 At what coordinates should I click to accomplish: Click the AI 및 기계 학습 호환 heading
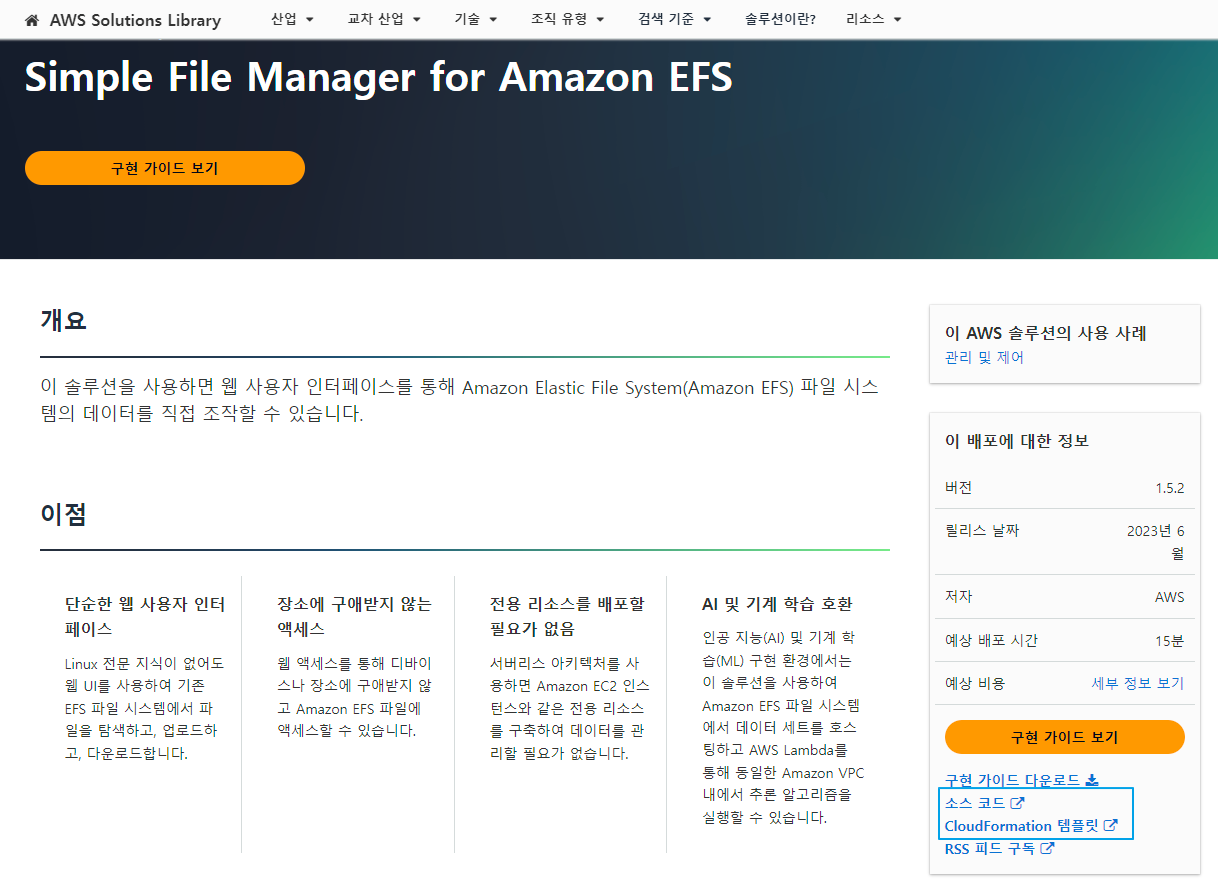pos(777,604)
